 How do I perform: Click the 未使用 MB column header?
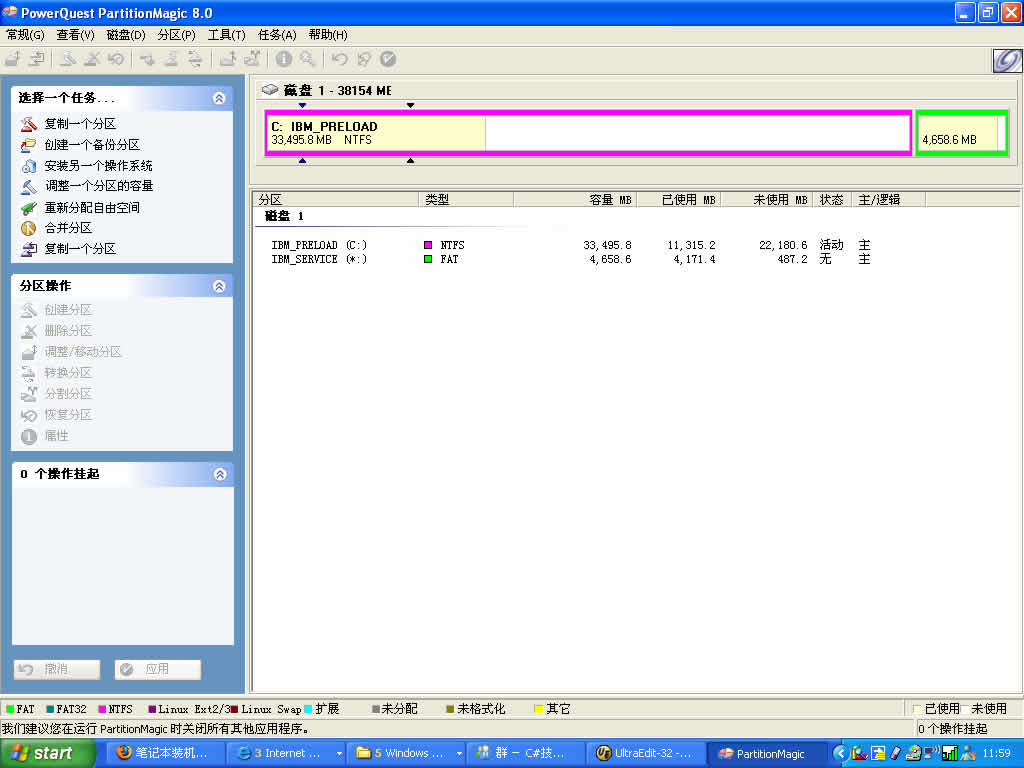767,200
